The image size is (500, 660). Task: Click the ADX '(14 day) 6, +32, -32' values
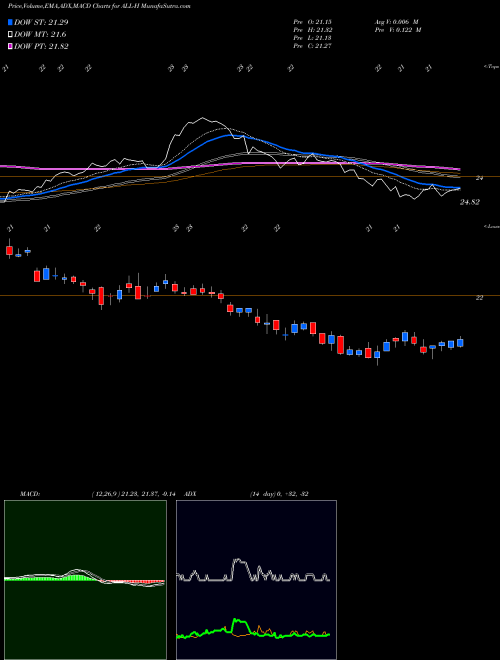[x=279, y=494]
